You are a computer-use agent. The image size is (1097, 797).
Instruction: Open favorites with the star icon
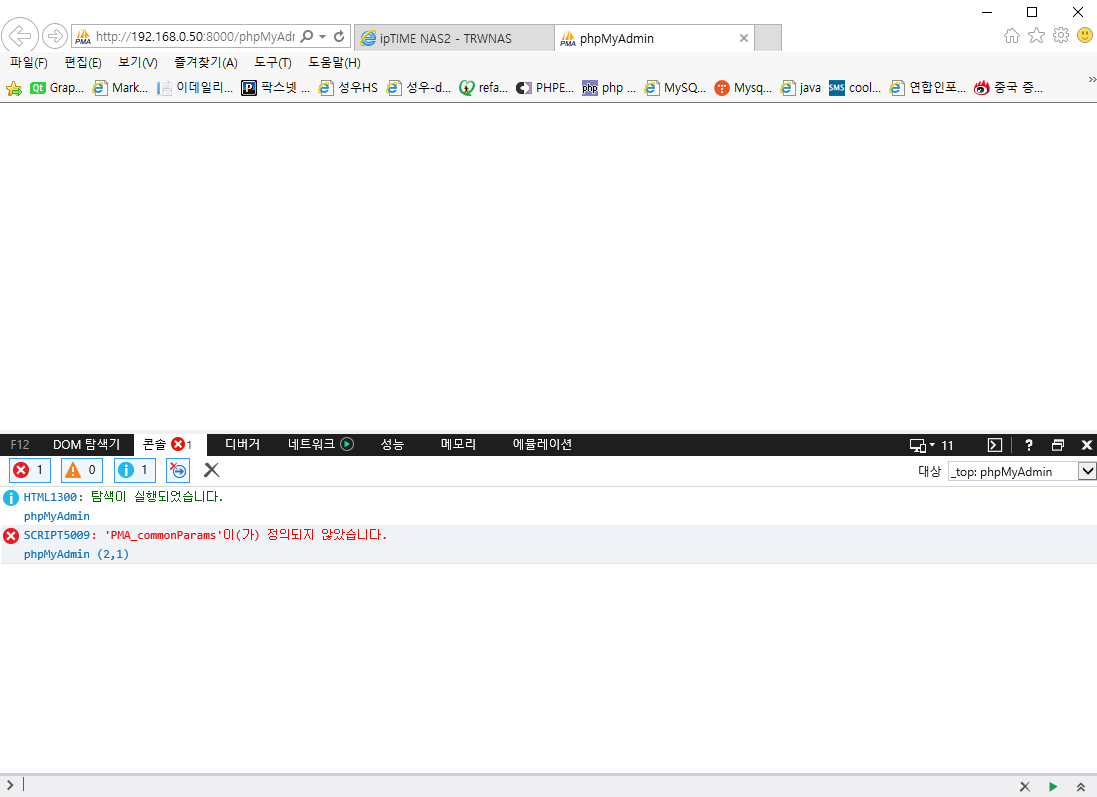point(1036,36)
